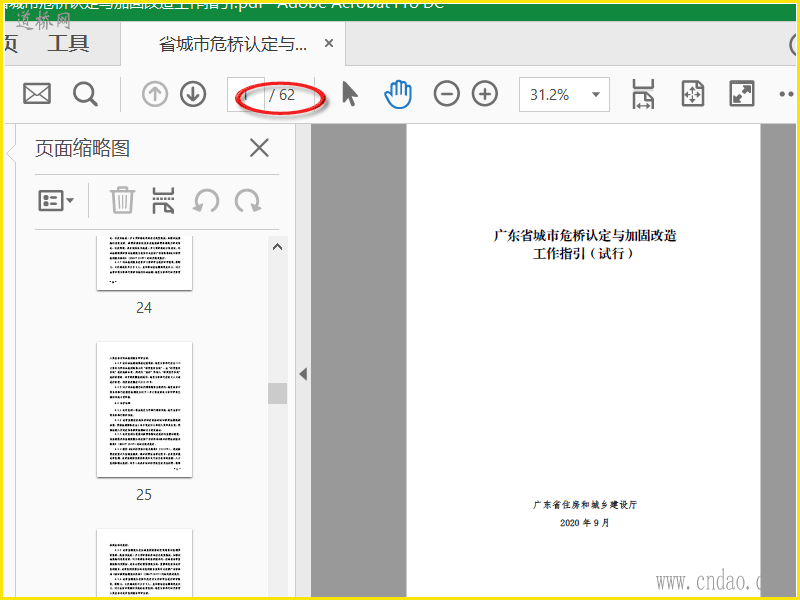800x600 pixels.
Task: Click the thumbnail scrollbar up arrow
Action: [278, 247]
